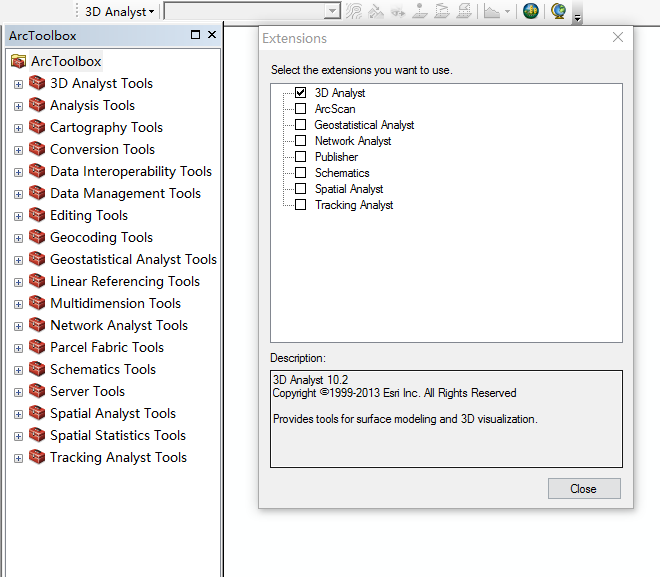Select the Interpolate Polygon tool icon
The height and width of the screenshot is (577, 660).
pyautogui.click(x=464, y=11)
